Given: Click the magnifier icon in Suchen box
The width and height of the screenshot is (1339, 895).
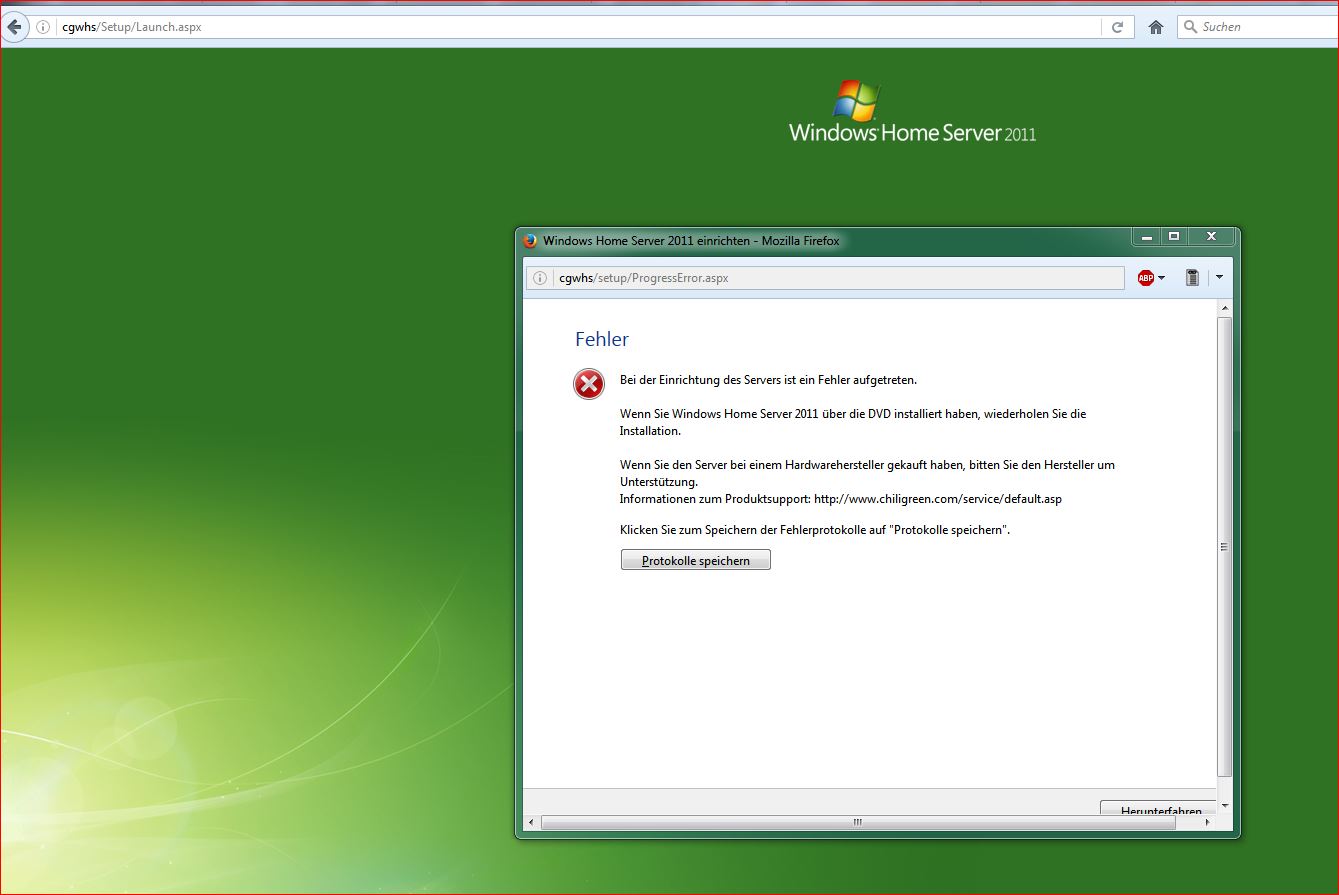Looking at the screenshot, I should (x=1190, y=27).
